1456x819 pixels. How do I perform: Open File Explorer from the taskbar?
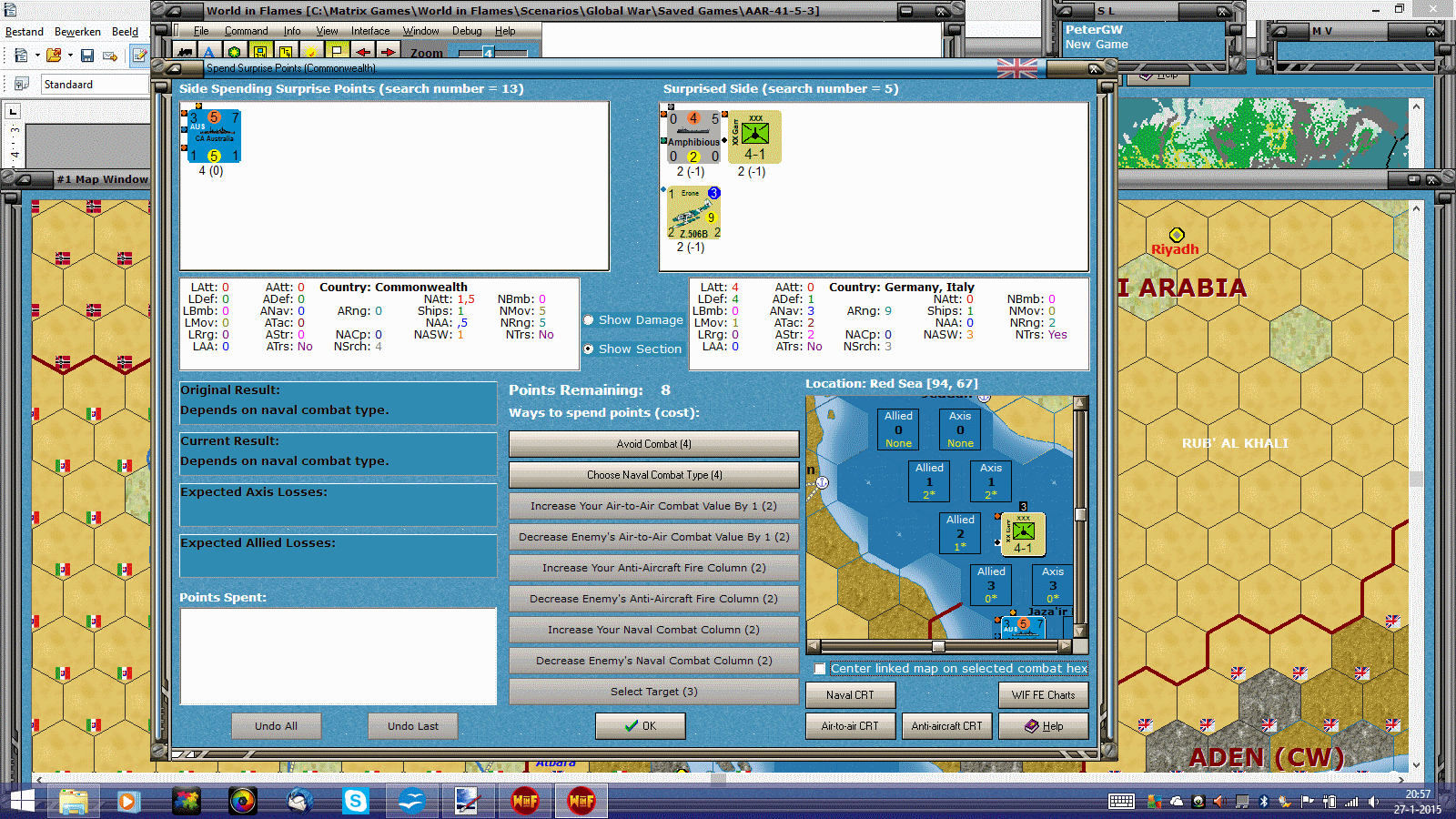point(73,801)
